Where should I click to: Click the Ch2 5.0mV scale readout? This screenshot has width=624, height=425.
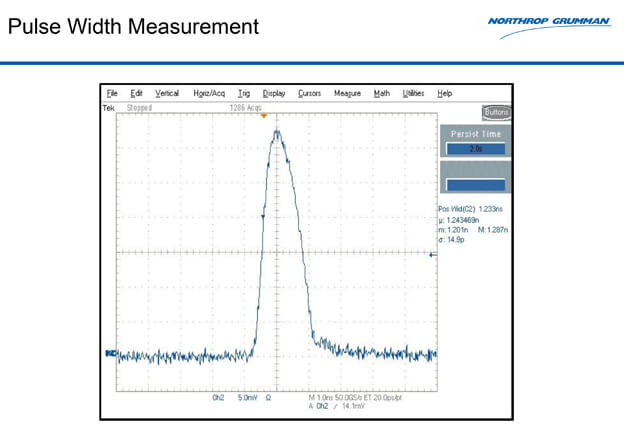point(235,398)
